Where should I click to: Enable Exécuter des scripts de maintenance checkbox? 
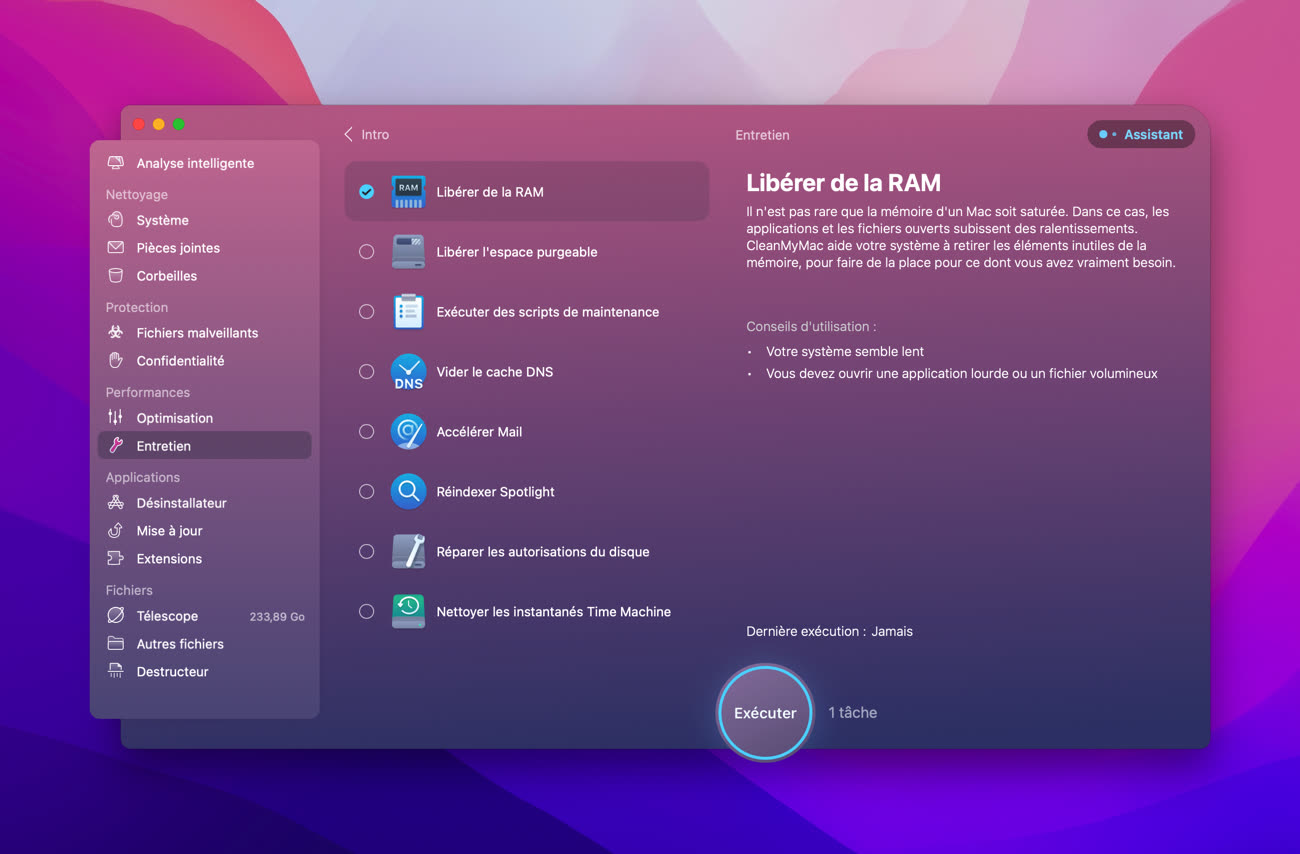367,312
